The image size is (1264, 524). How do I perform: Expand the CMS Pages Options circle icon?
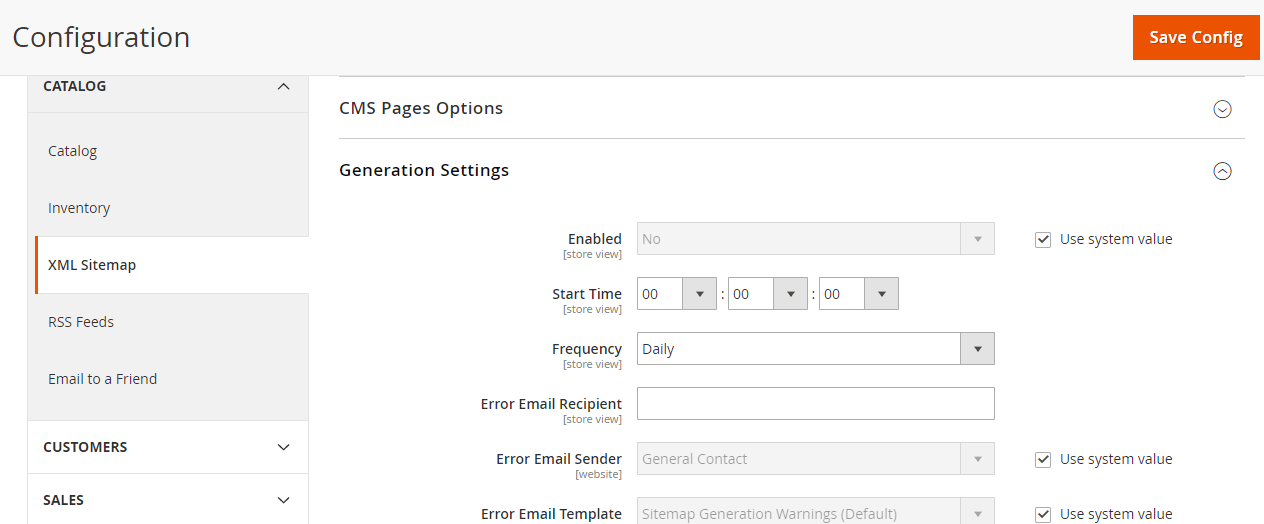(x=1222, y=109)
